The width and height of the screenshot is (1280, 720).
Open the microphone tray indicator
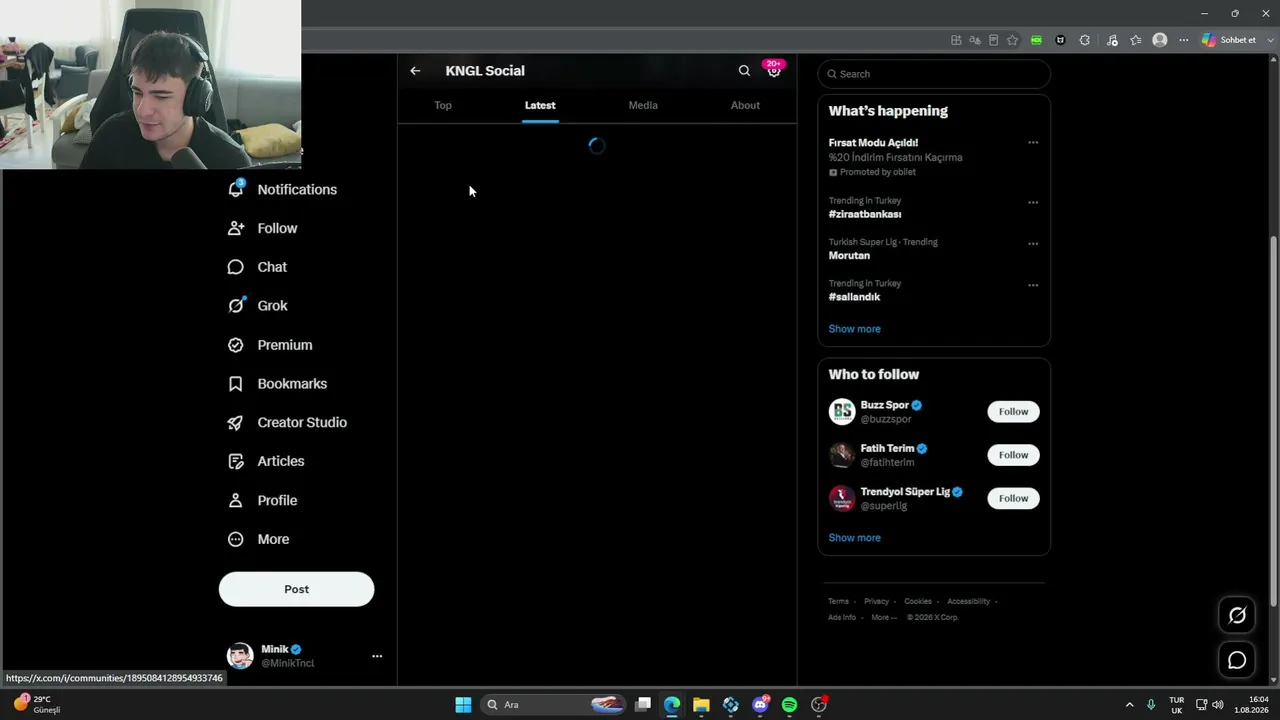pyautogui.click(x=1151, y=705)
